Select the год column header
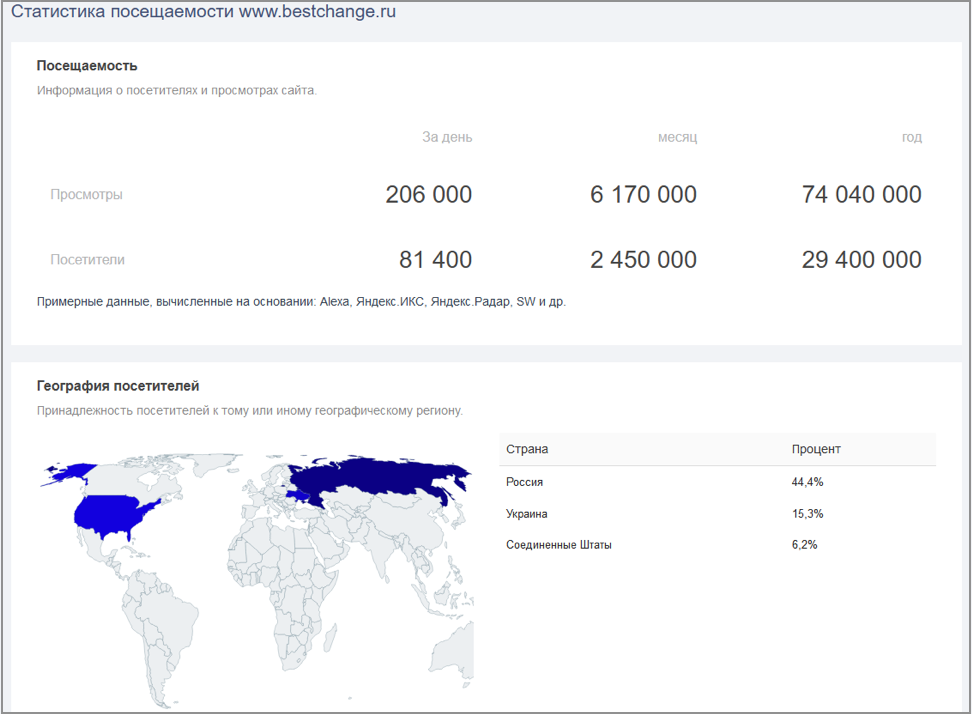The height and width of the screenshot is (714, 972). coord(911,137)
